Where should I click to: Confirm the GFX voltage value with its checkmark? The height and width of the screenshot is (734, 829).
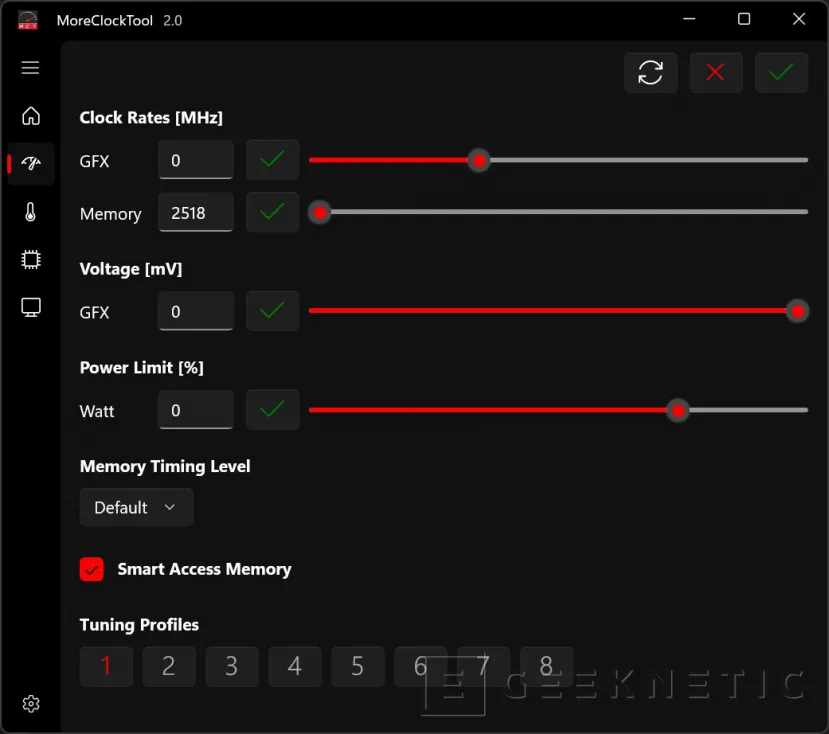(x=272, y=310)
